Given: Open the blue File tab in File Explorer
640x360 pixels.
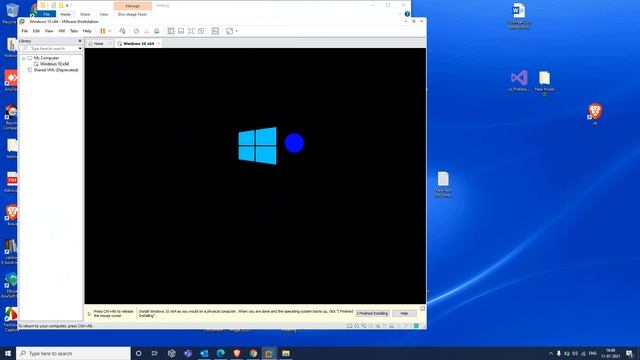Looking at the screenshot, I should pyautogui.click(x=47, y=14).
